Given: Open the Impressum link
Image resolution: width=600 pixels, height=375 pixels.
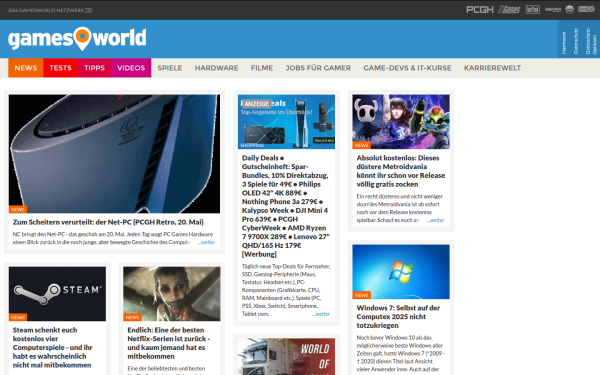Looking at the screenshot, I should [x=564, y=42].
